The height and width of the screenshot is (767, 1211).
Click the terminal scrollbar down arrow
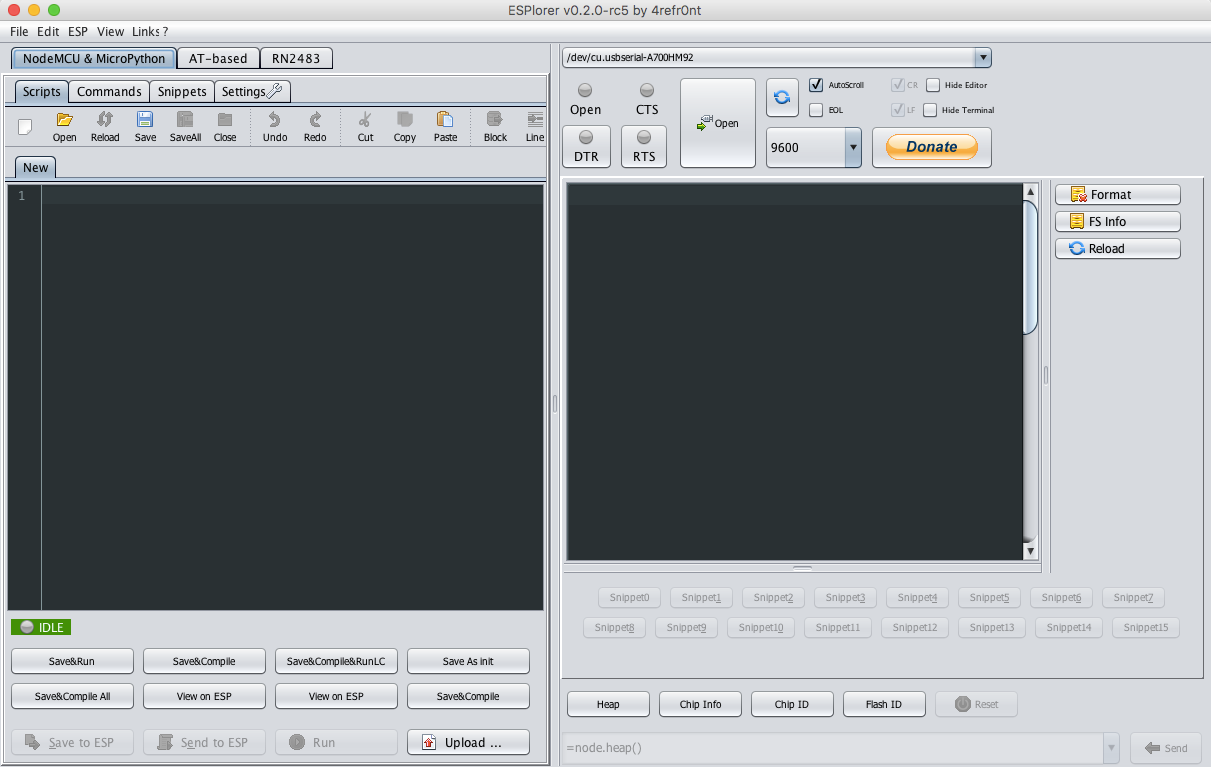tap(1030, 551)
